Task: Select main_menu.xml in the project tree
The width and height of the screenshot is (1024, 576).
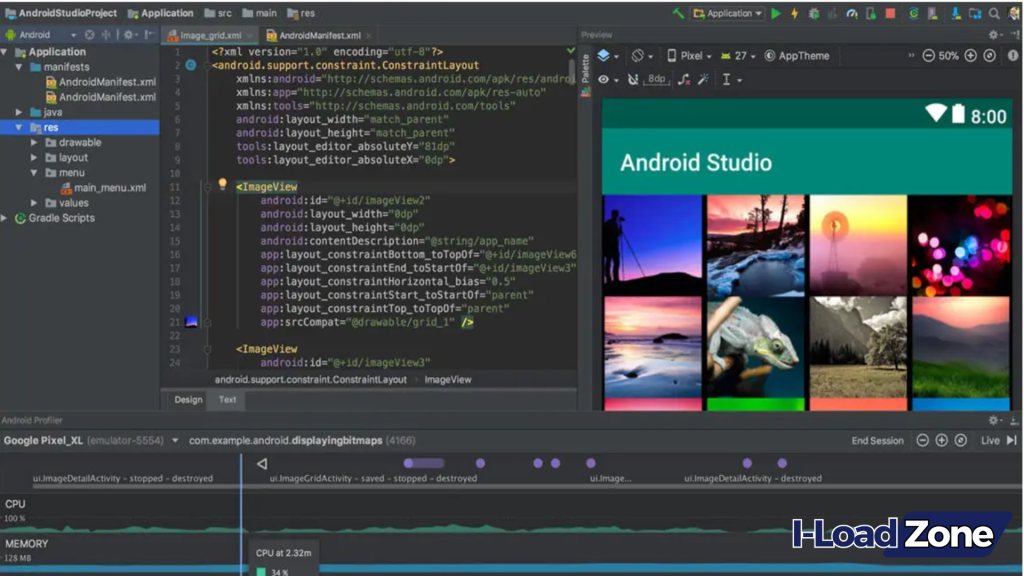Action: click(110, 189)
